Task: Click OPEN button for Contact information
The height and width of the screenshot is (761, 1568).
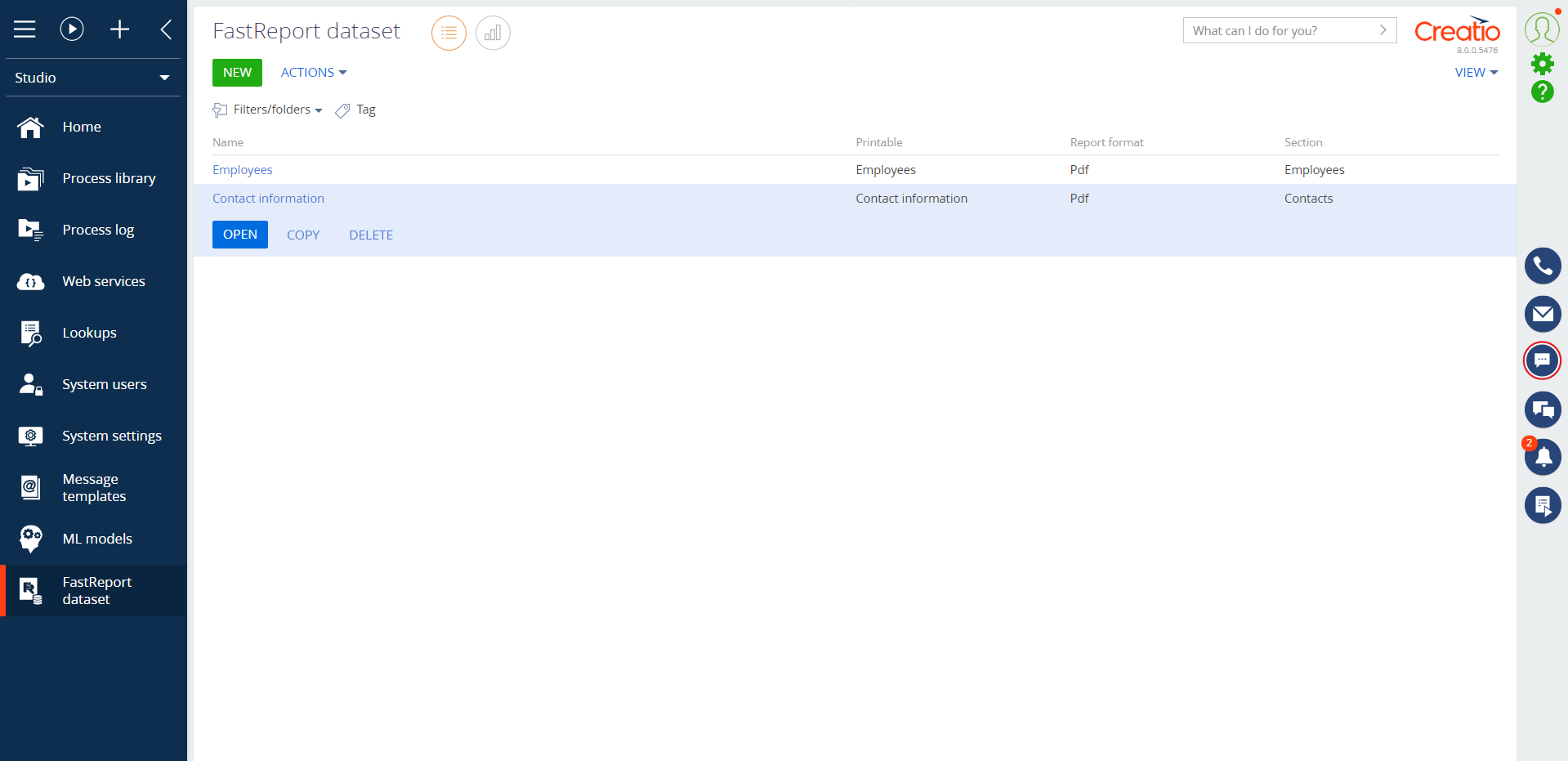Action: pos(240,235)
